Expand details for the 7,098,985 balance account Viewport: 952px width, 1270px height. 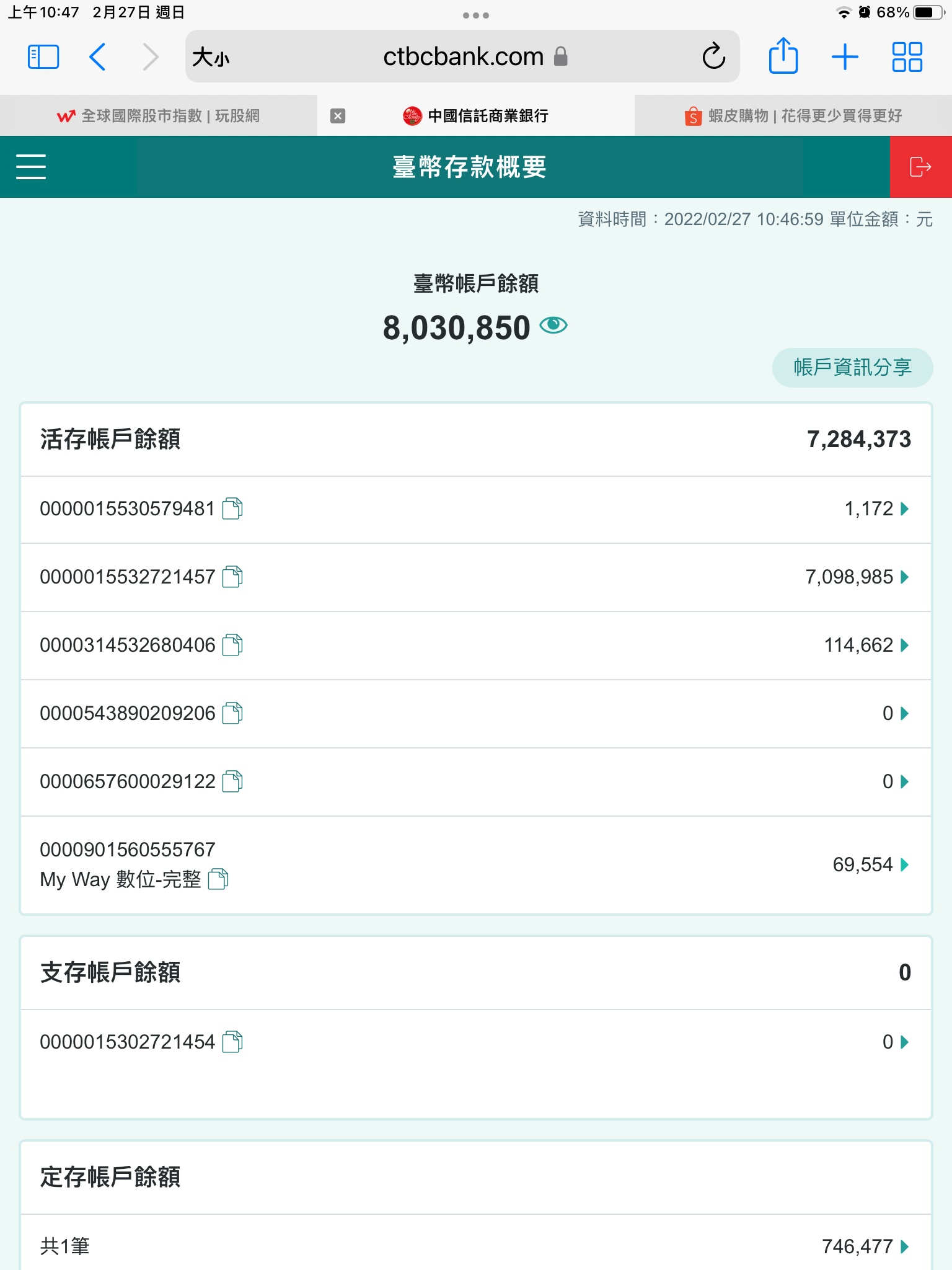904,577
